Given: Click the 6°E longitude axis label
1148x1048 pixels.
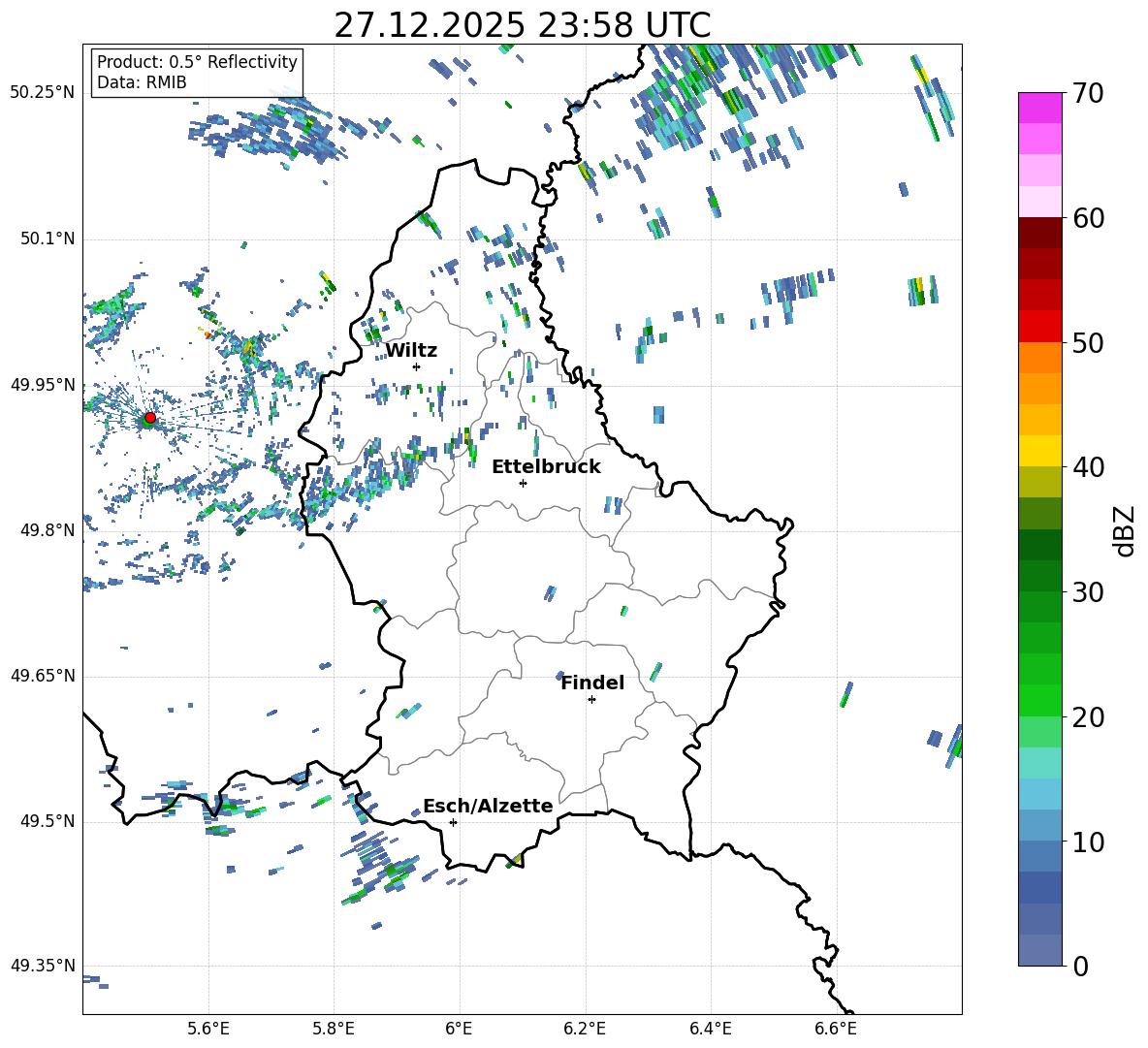Looking at the screenshot, I should [459, 1028].
